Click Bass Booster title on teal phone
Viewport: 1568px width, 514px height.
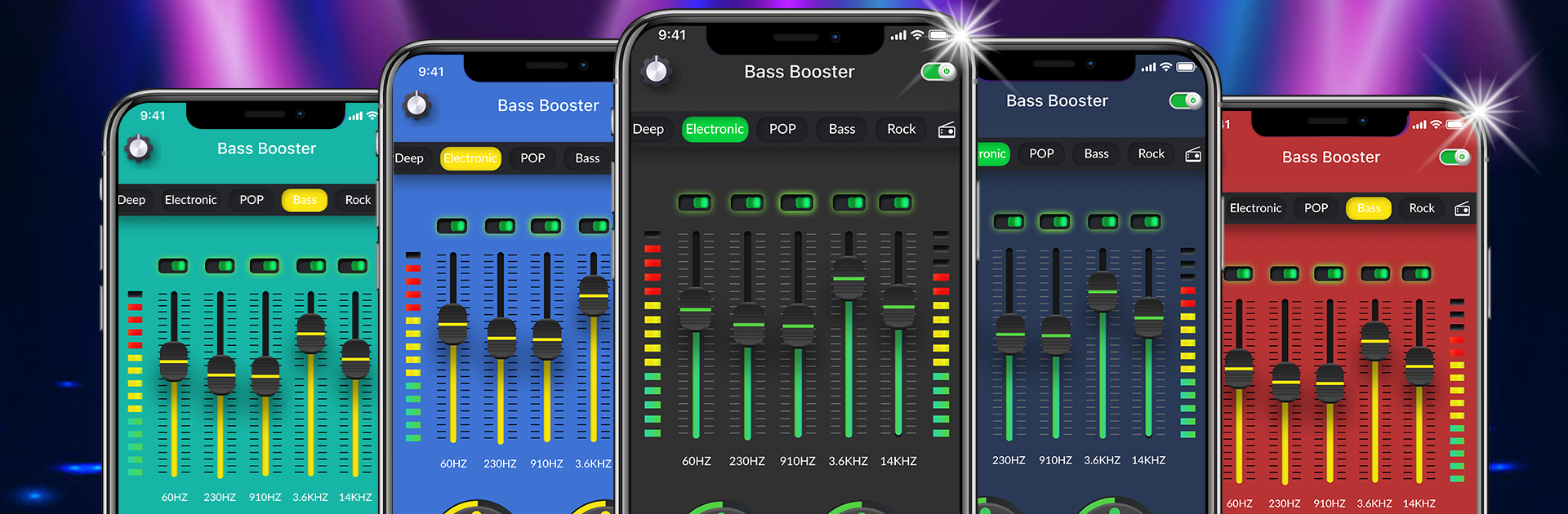[266, 148]
